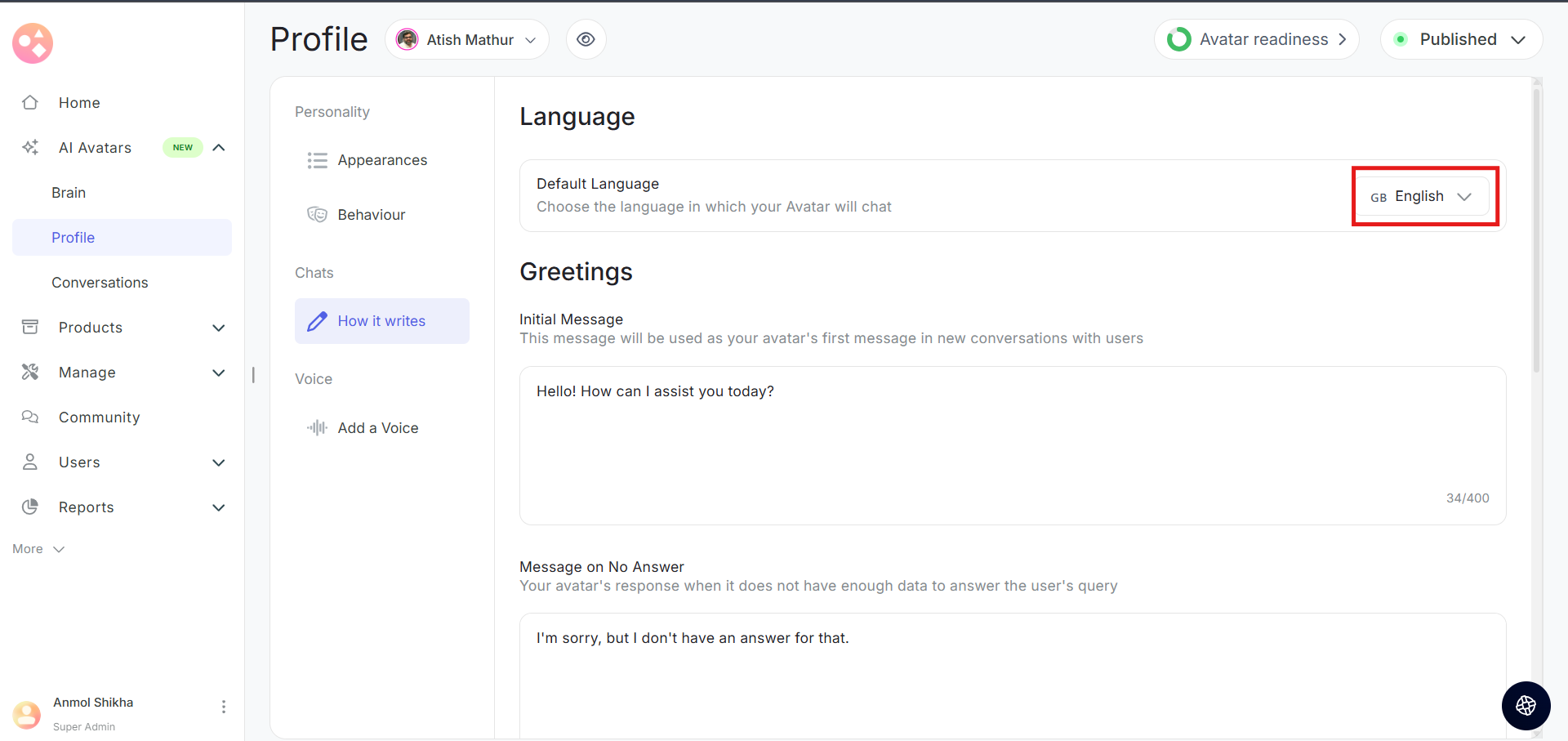Viewport: 1568px width, 741px height.
Task: Open Conversations in the sidebar
Action: coord(100,283)
